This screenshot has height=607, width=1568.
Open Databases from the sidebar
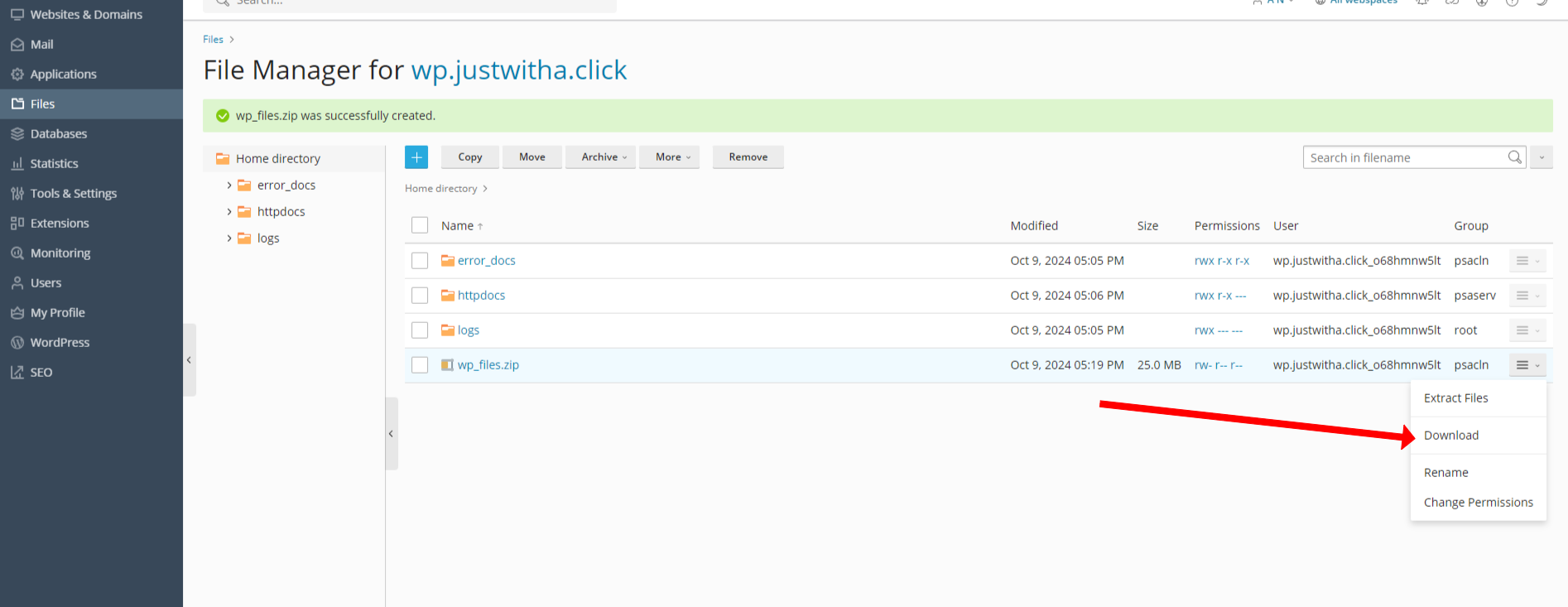coord(58,134)
